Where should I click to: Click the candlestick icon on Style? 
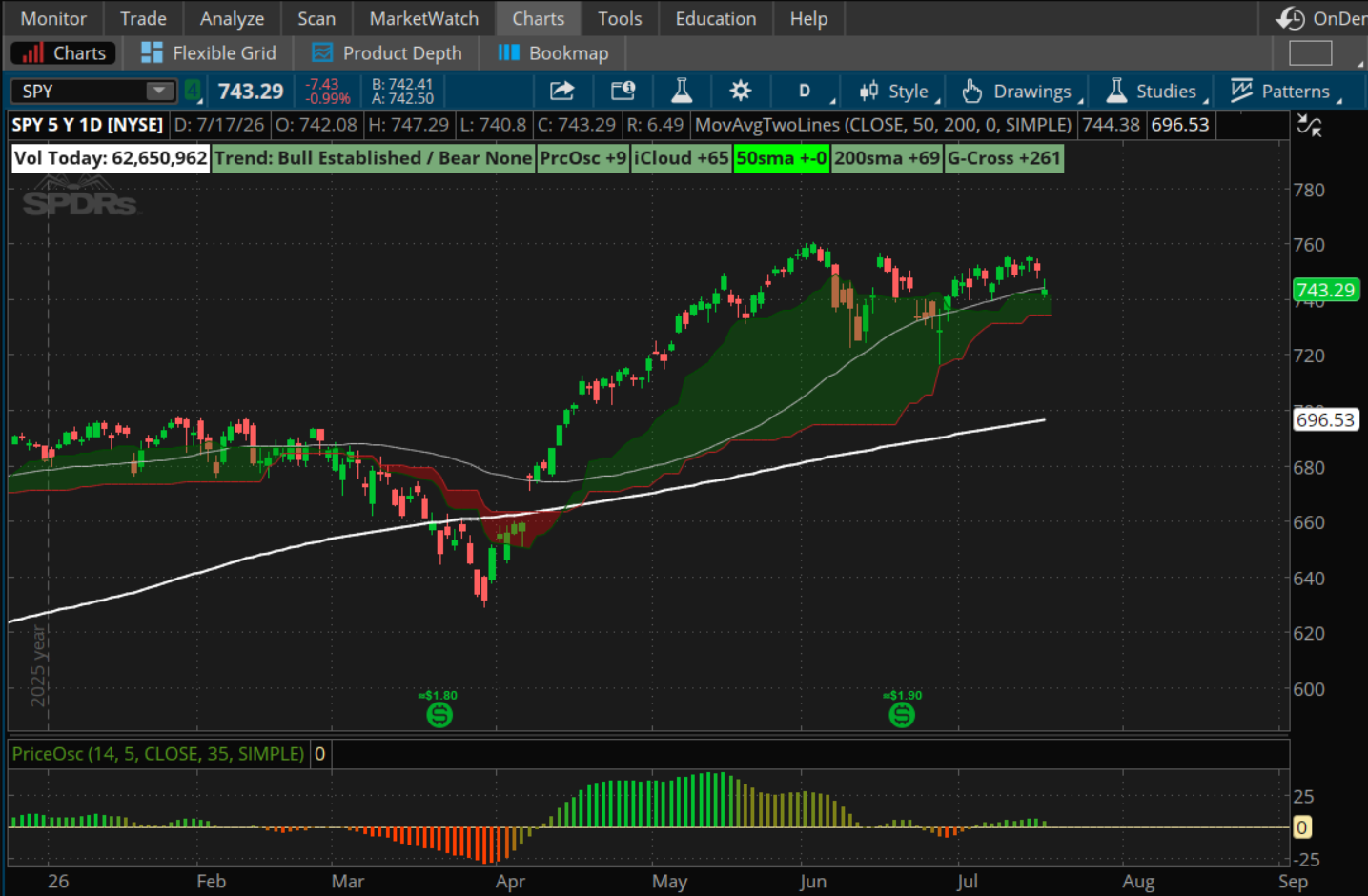(868, 91)
